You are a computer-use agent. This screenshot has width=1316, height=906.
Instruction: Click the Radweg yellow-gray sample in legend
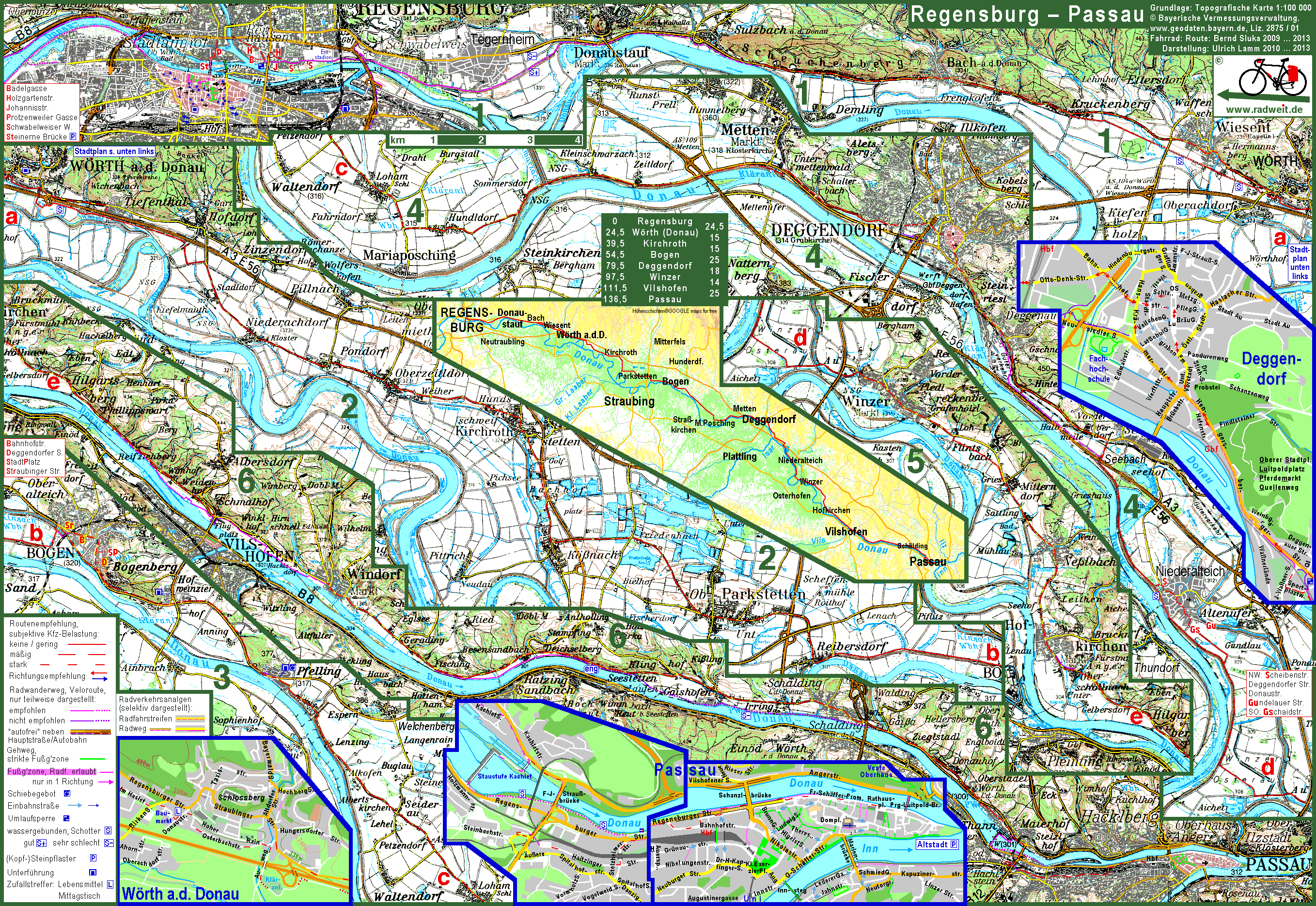[189, 729]
